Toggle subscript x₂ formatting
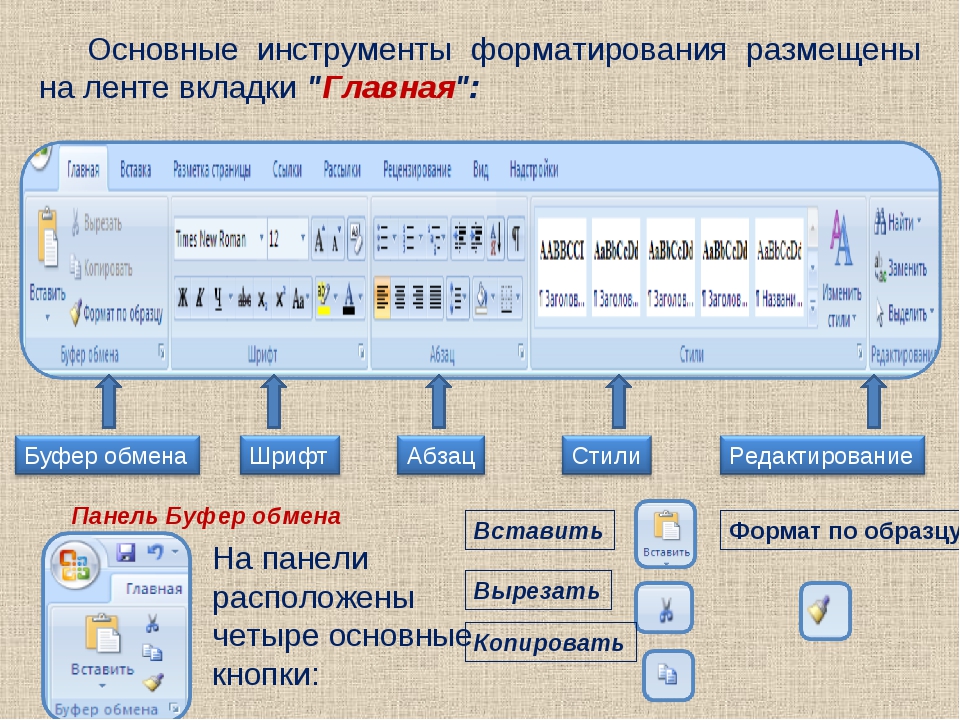 tap(262, 298)
